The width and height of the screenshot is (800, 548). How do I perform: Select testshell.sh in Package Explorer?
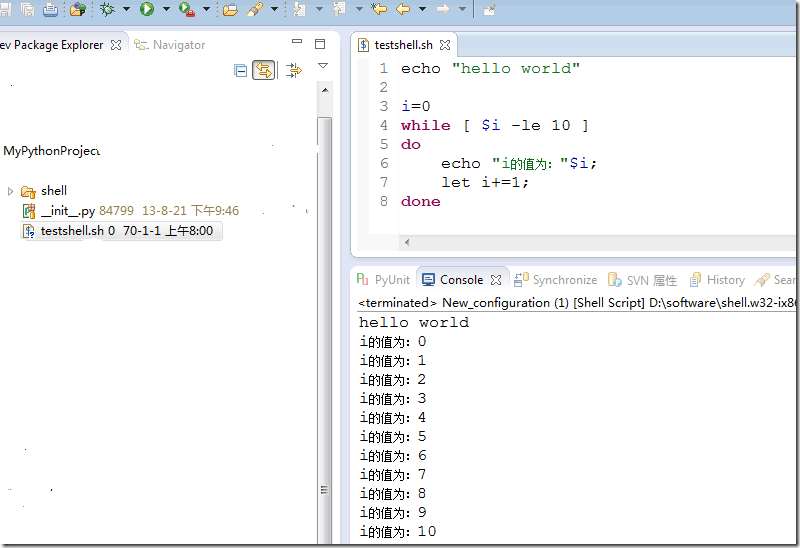(122, 231)
